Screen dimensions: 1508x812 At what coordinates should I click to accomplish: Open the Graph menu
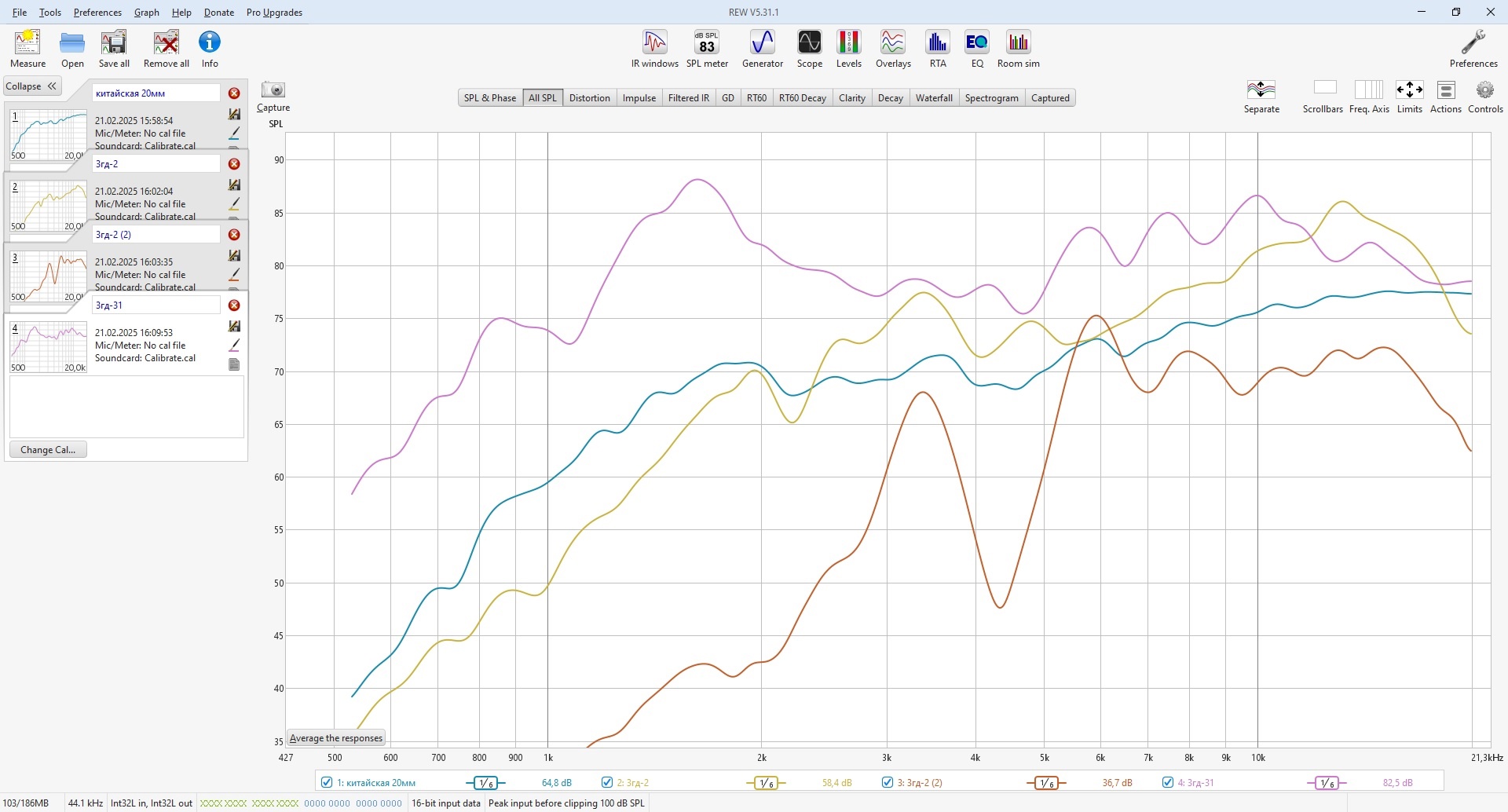click(147, 13)
